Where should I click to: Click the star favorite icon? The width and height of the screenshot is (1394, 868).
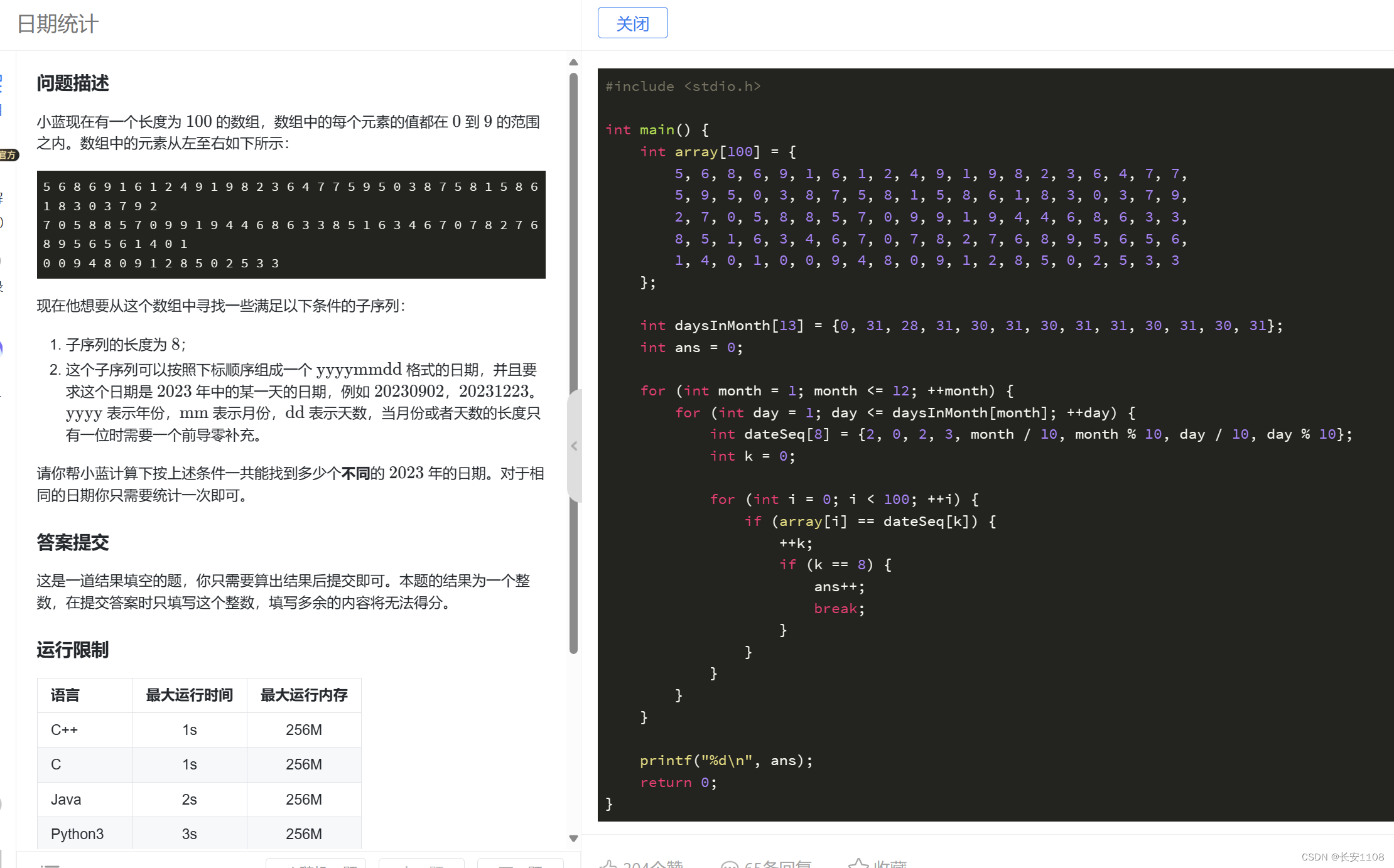858,864
